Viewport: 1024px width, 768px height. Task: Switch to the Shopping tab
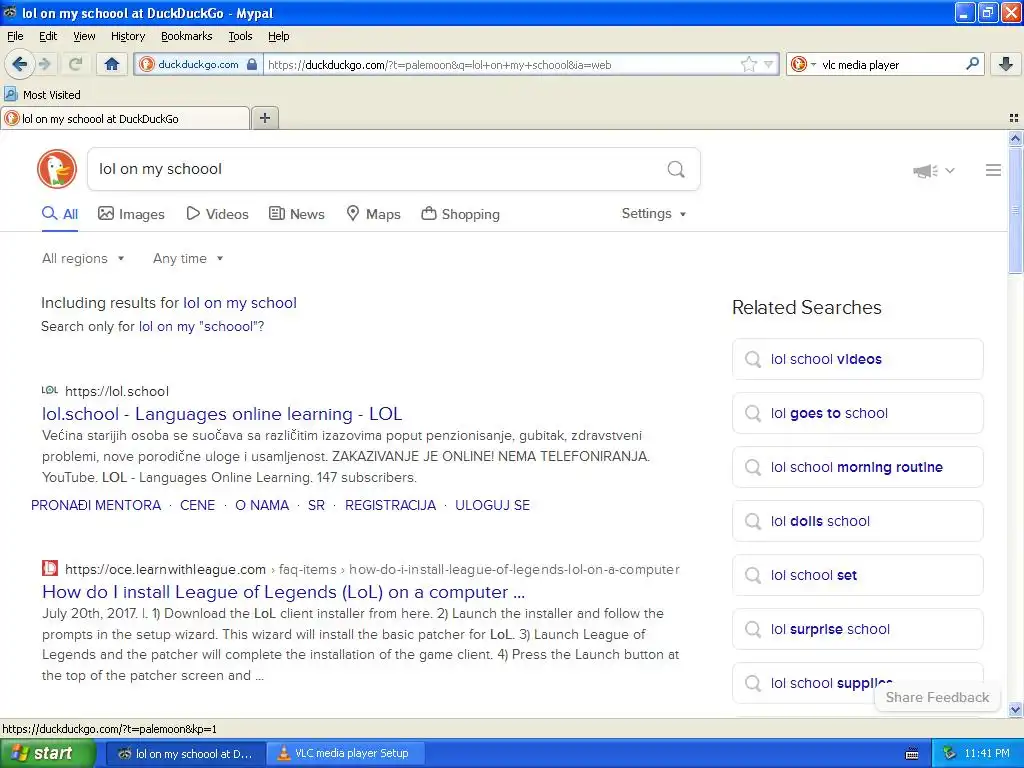point(460,214)
